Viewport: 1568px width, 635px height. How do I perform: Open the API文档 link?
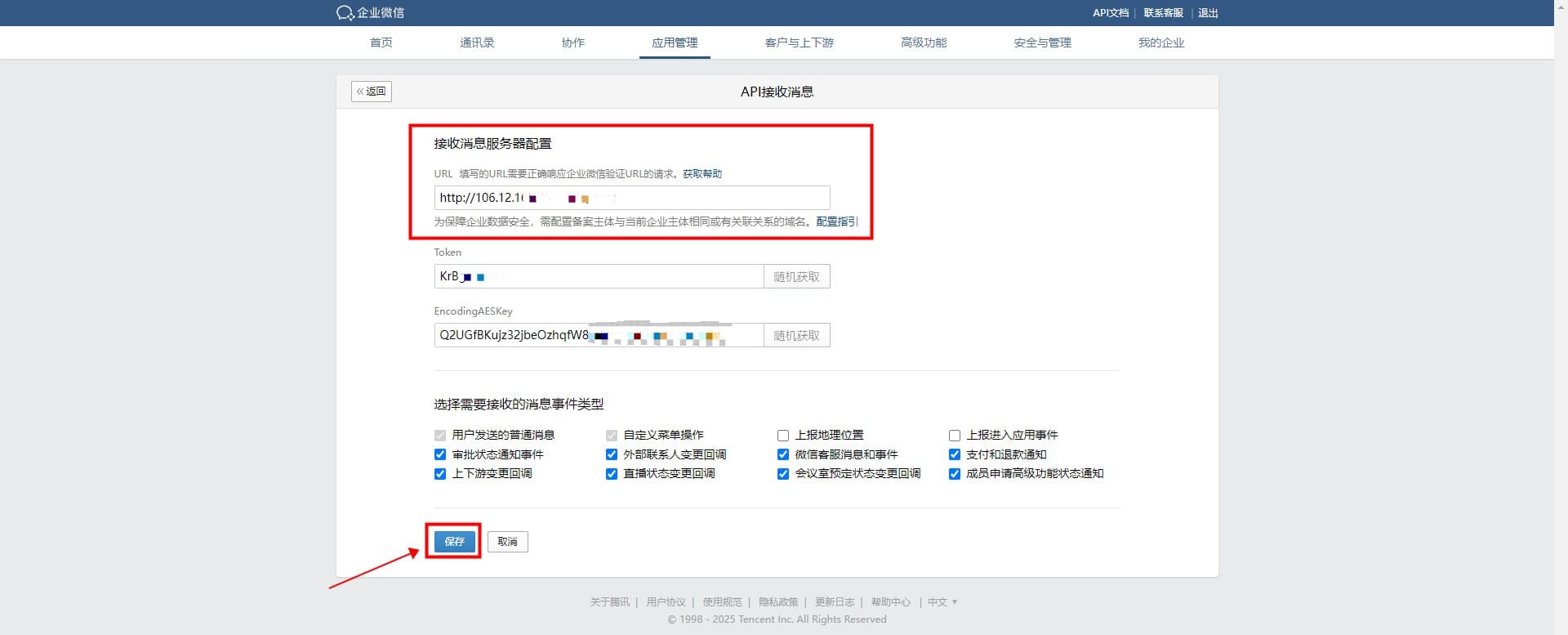click(1111, 13)
